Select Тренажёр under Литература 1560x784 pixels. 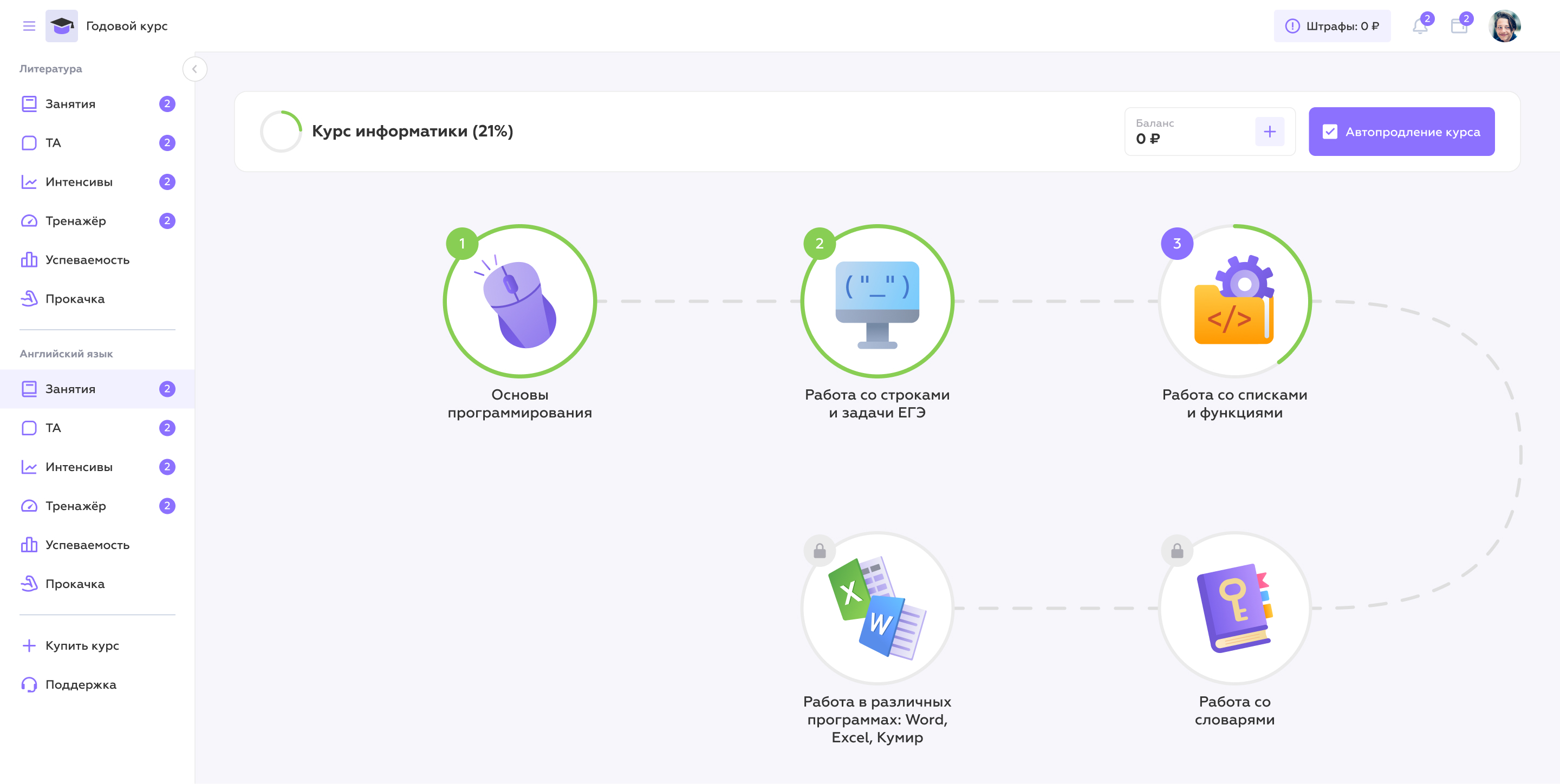coord(76,221)
